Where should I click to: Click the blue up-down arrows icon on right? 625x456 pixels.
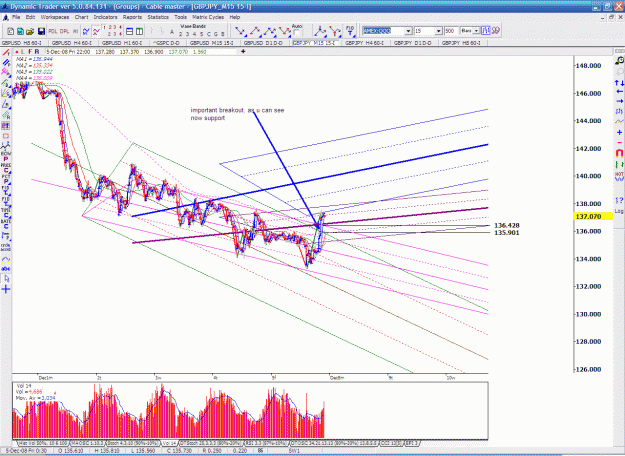[619, 83]
